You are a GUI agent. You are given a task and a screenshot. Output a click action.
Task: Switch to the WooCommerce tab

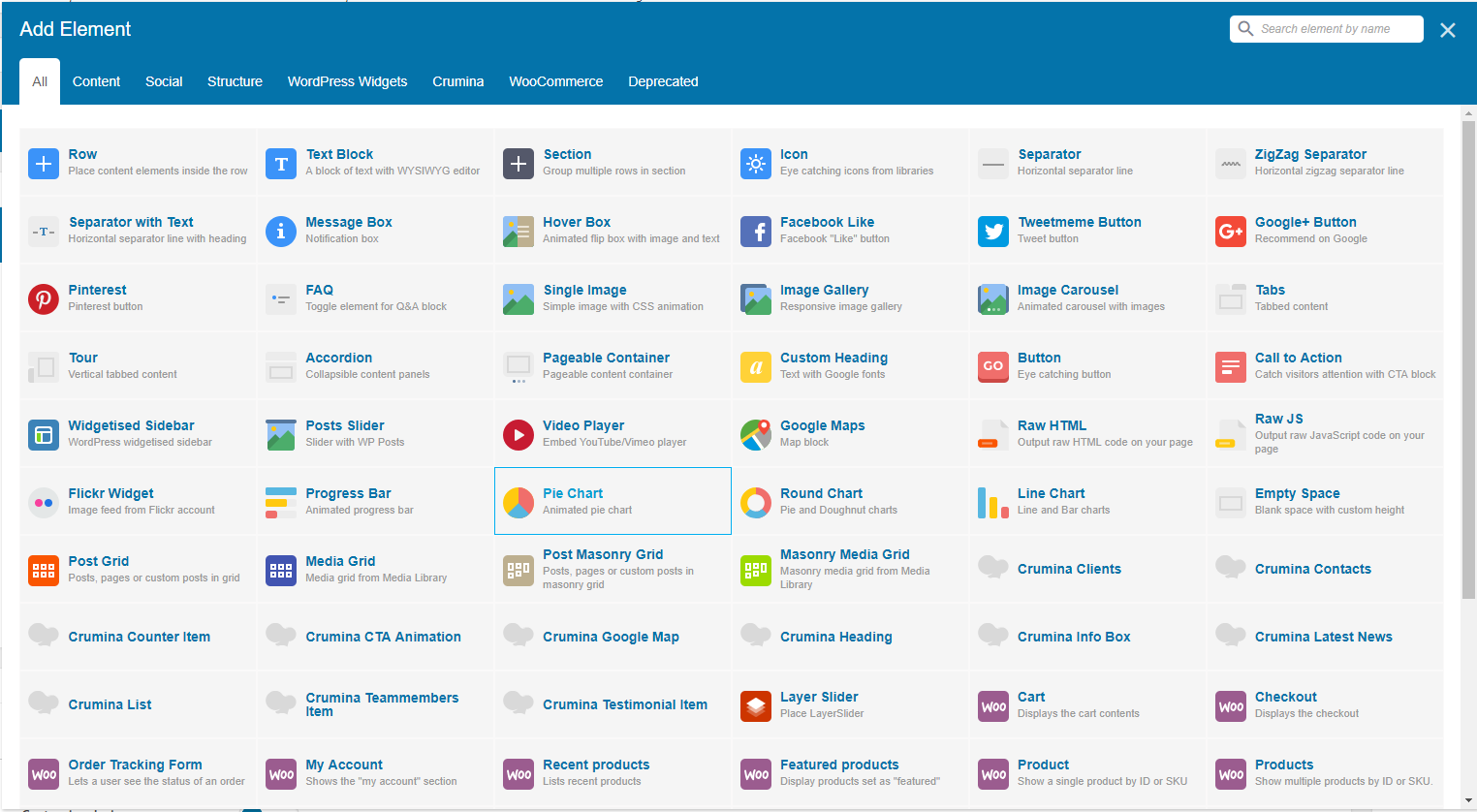(x=555, y=81)
